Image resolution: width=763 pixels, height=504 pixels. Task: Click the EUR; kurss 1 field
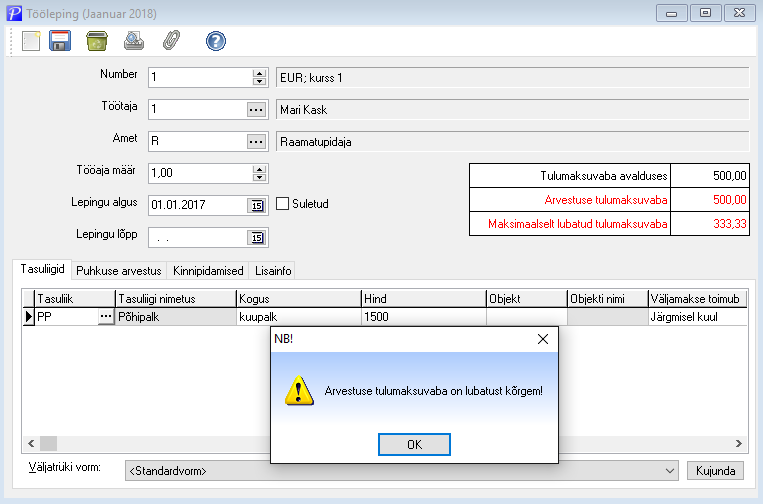tap(512, 77)
